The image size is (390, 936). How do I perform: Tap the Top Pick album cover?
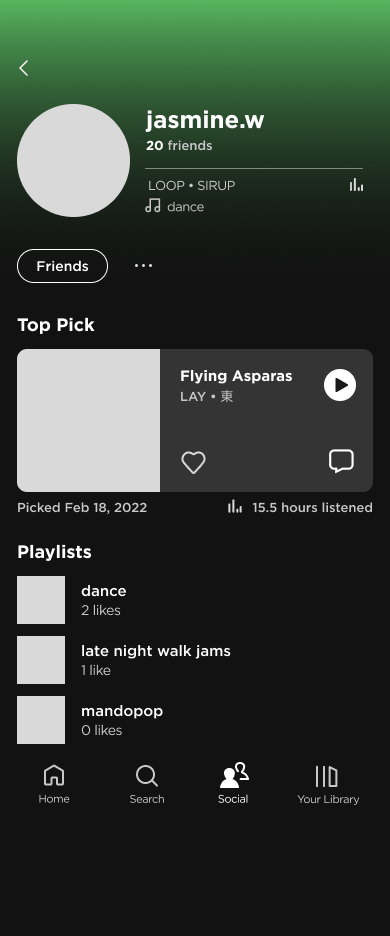[x=88, y=420]
